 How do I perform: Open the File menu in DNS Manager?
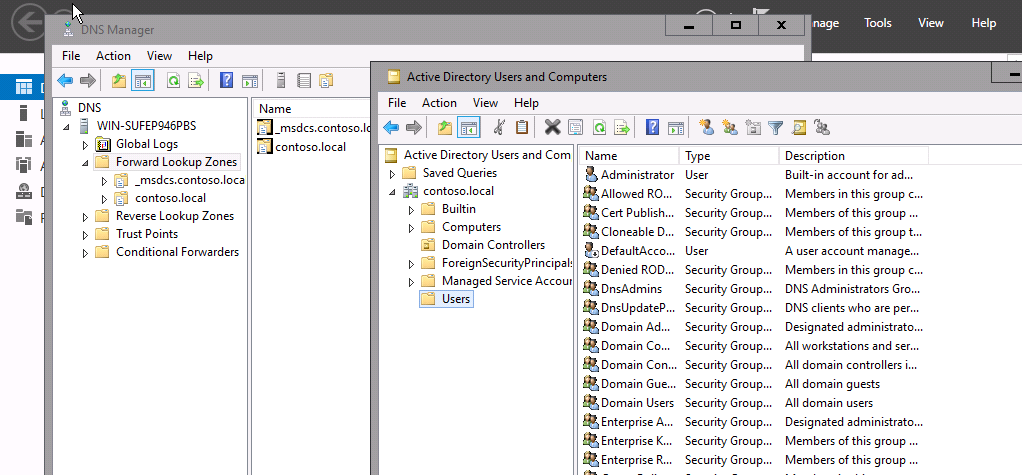point(71,56)
